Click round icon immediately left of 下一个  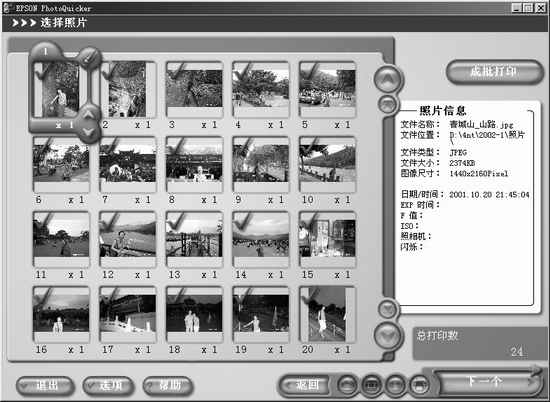tap(420, 386)
